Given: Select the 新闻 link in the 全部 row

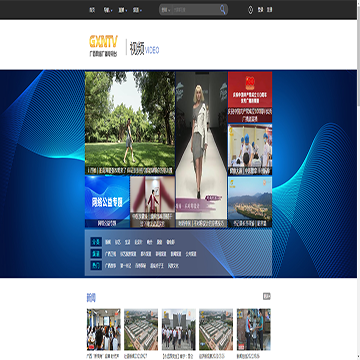Looking at the screenshot, I should pos(108,242).
